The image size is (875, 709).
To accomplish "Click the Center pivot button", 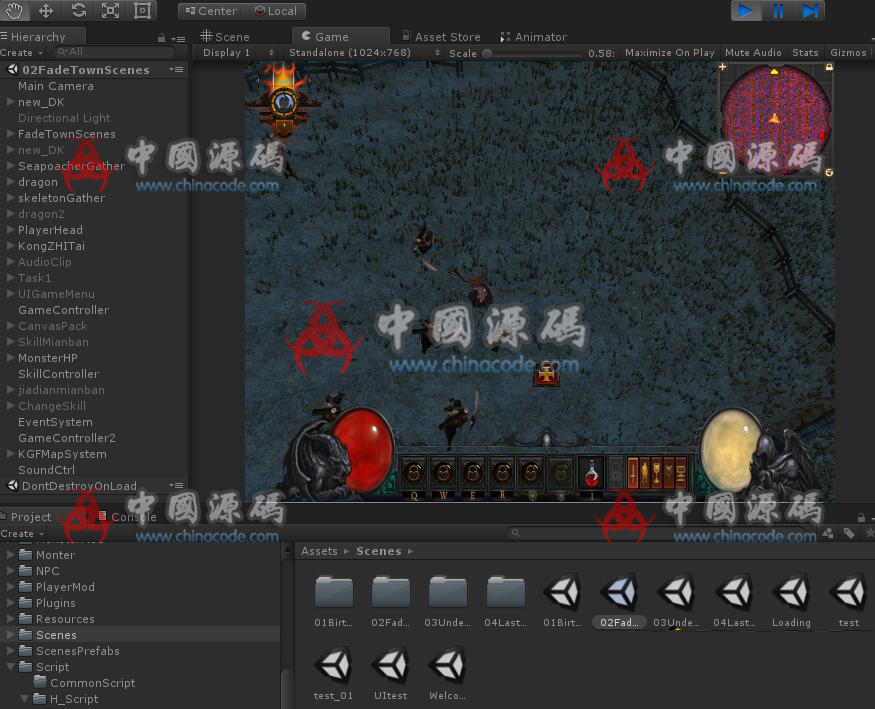I will point(211,11).
